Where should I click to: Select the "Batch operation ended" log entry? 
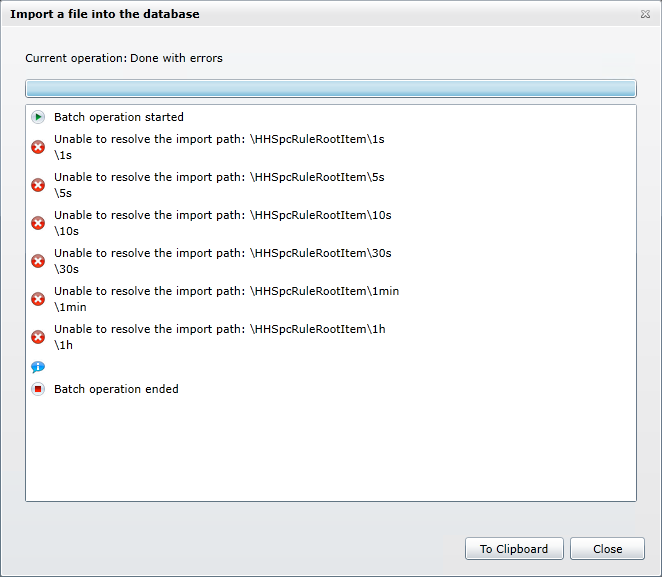[116, 389]
